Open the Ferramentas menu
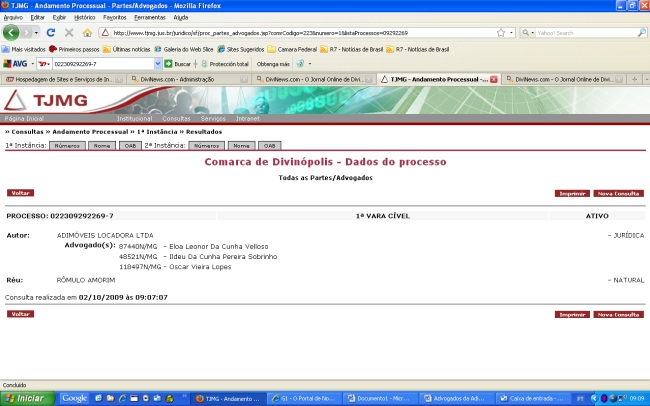 click(x=150, y=17)
